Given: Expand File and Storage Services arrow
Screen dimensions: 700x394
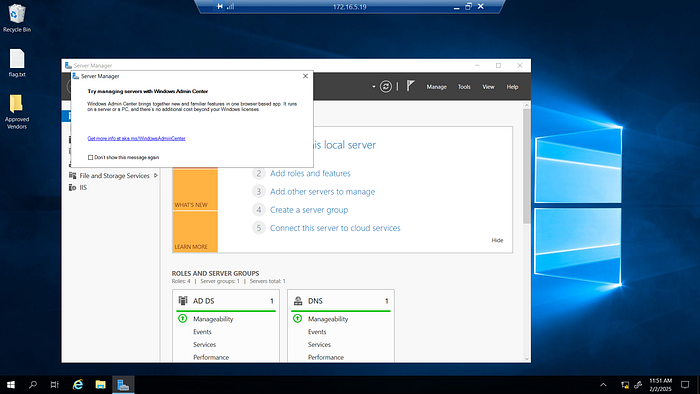Looking at the screenshot, I should (156, 175).
